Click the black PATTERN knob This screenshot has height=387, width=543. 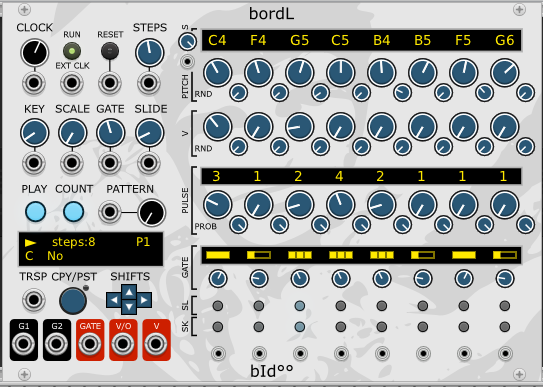point(151,212)
